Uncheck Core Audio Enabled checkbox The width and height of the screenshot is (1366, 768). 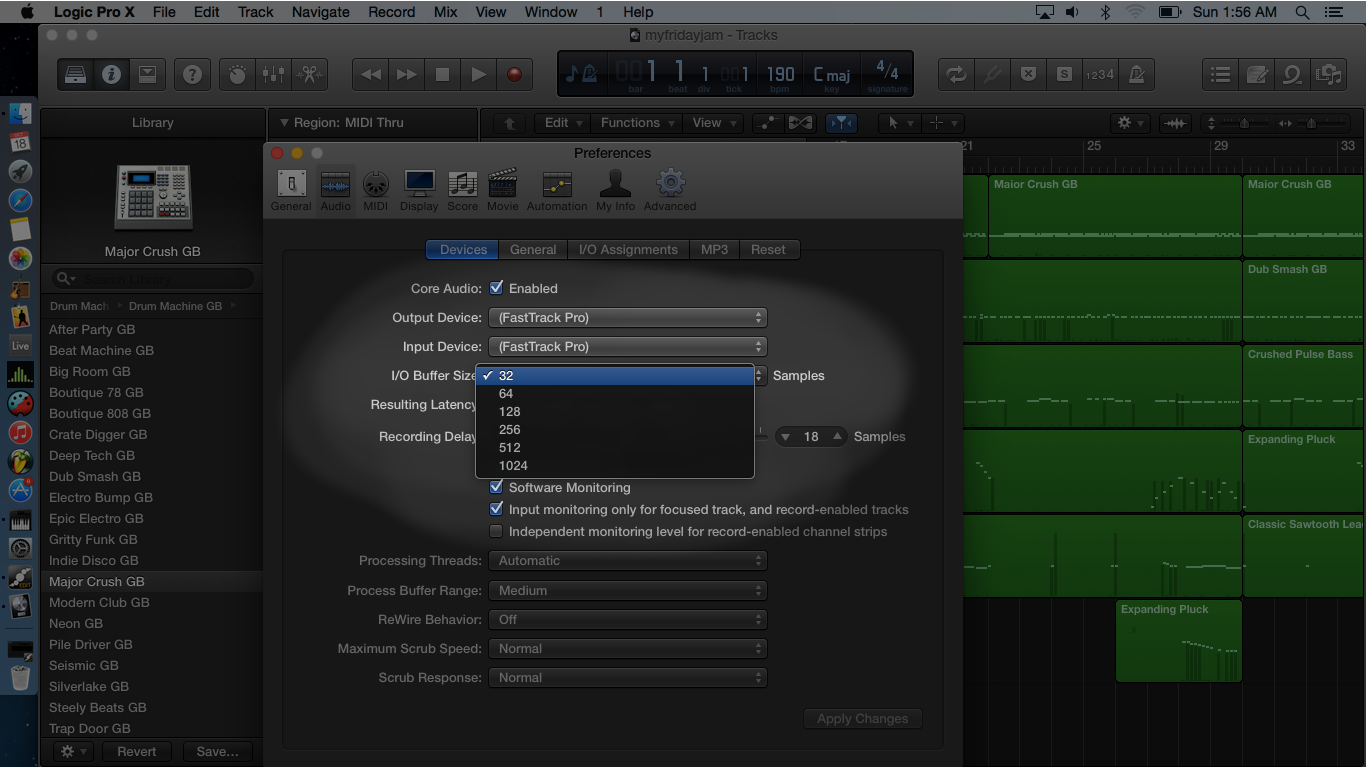coord(496,288)
